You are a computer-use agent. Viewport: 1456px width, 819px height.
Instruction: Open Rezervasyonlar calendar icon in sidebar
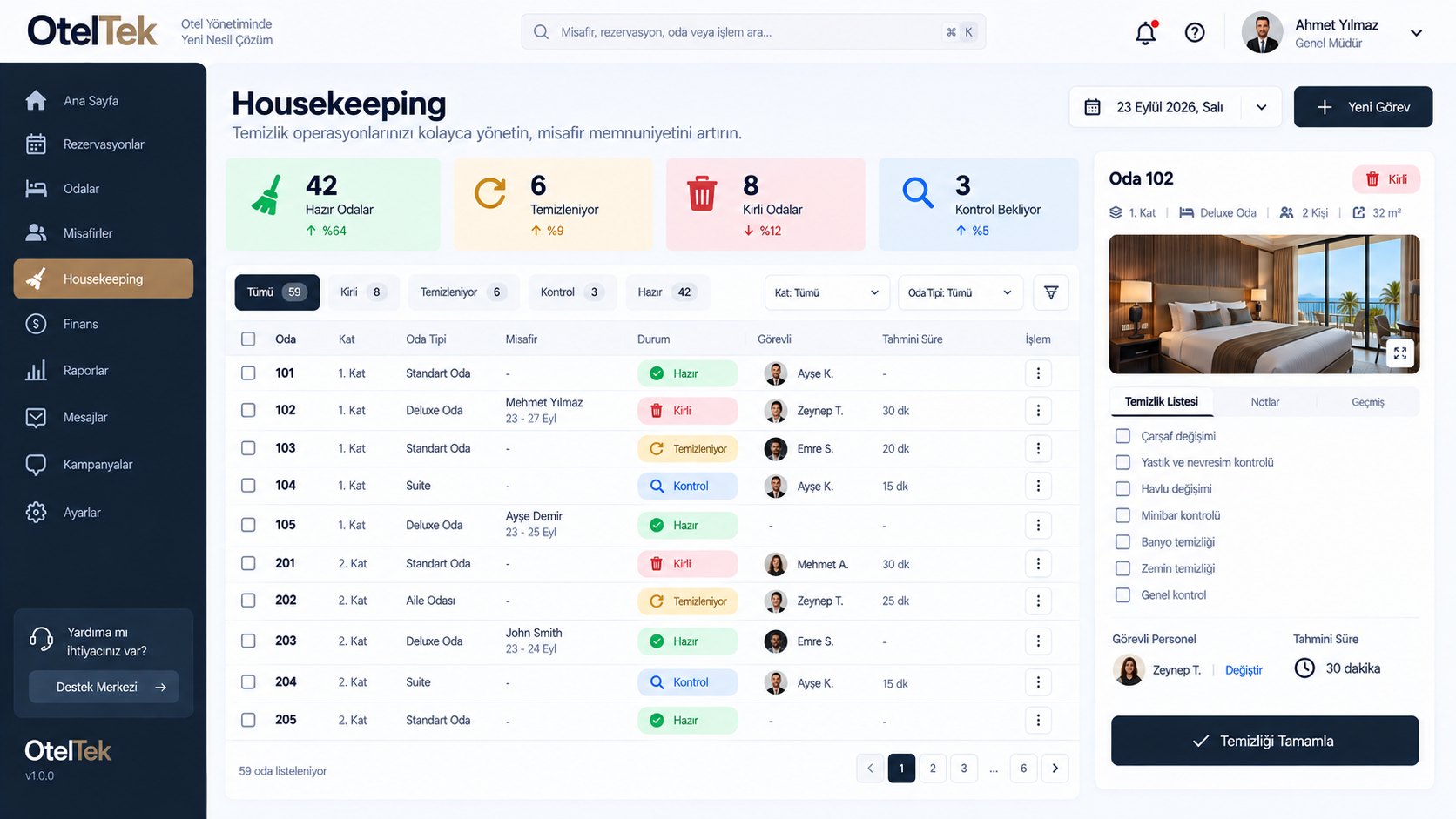[36, 144]
